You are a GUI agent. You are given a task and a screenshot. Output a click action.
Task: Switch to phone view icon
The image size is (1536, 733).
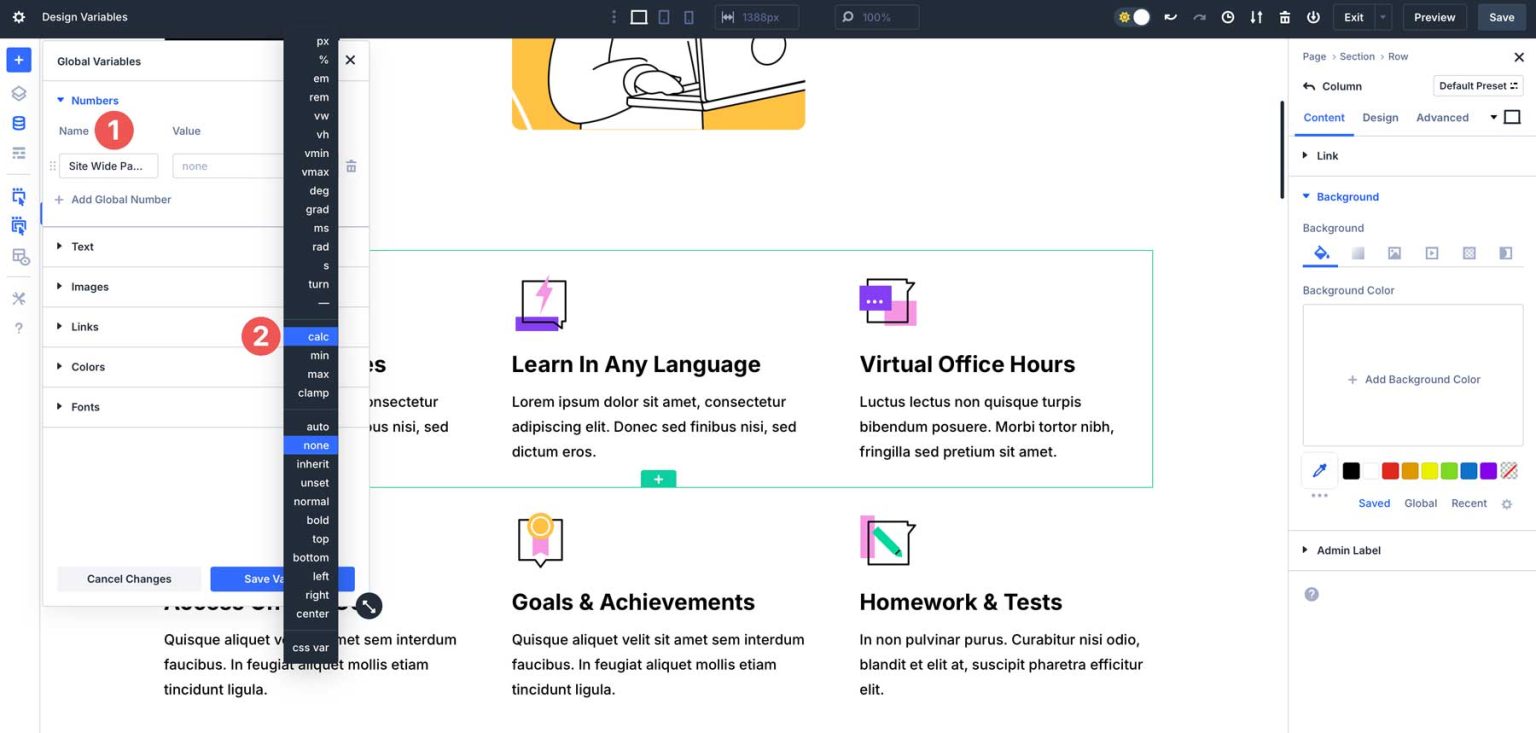(689, 17)
